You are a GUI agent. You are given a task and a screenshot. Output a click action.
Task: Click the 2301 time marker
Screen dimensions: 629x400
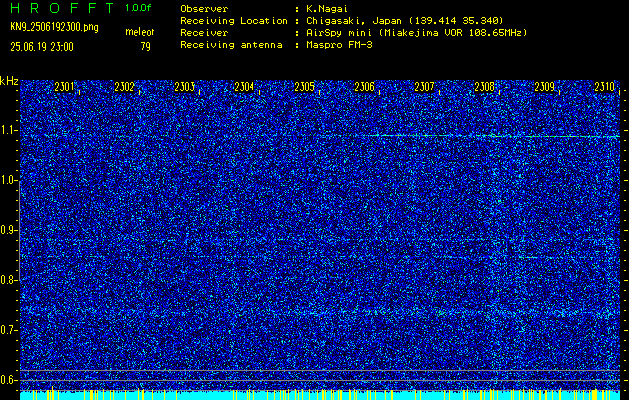pos(64,87)
